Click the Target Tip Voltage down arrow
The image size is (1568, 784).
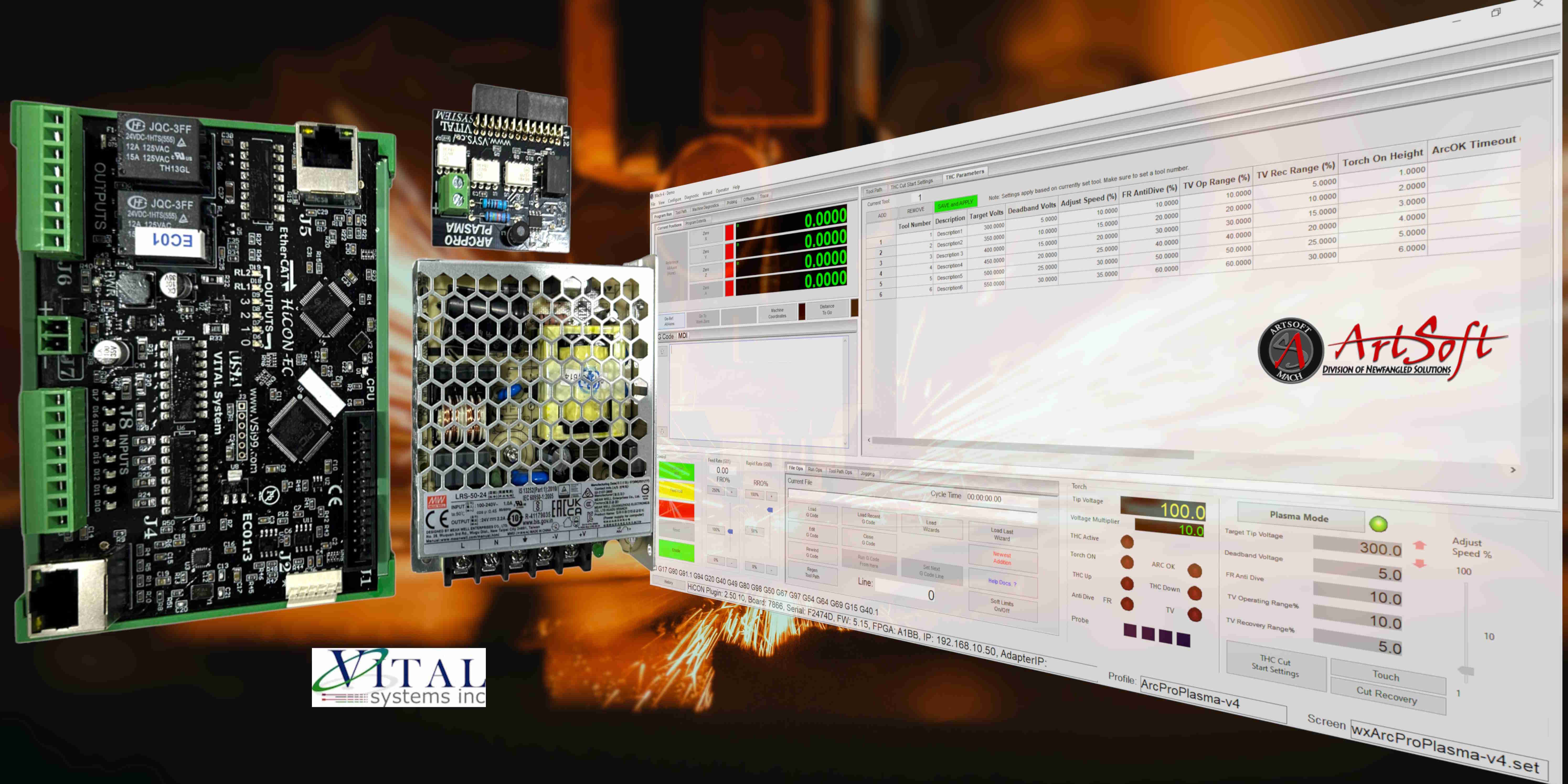1419,564
